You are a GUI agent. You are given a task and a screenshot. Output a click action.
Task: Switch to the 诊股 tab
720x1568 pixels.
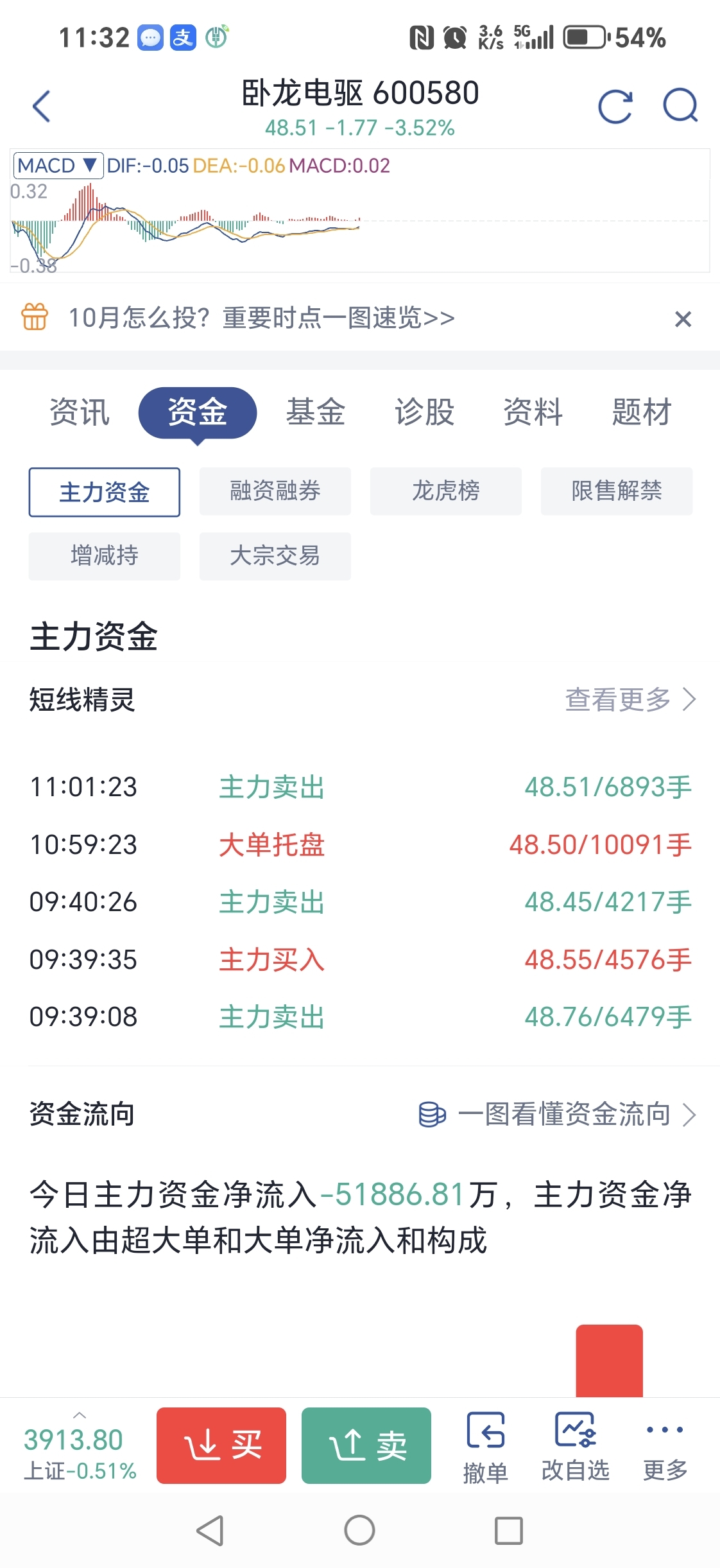click(x=424, y=412)
